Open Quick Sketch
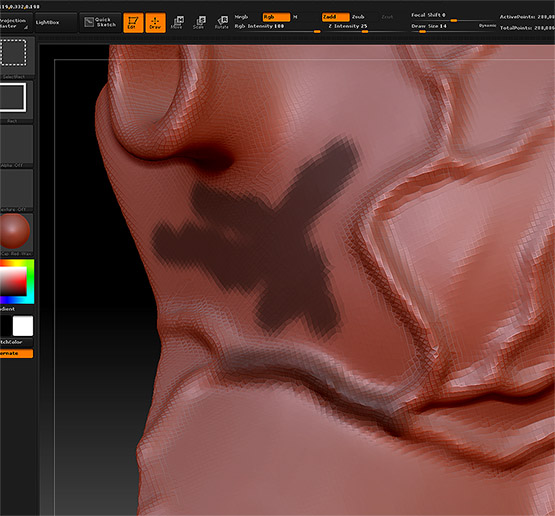Image resolution: width=555 pixels, height=516 pixels. tap(100, 23)
